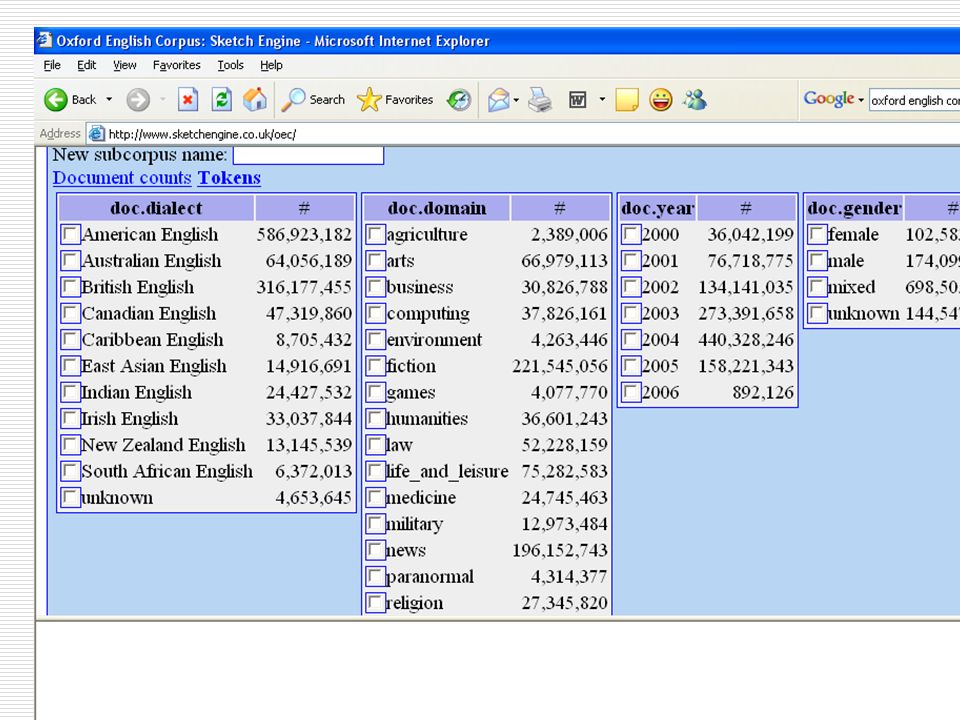Enable the Caribbean English checkbox
The height and width of the screenshot is (720, 960).
(70, 339)
